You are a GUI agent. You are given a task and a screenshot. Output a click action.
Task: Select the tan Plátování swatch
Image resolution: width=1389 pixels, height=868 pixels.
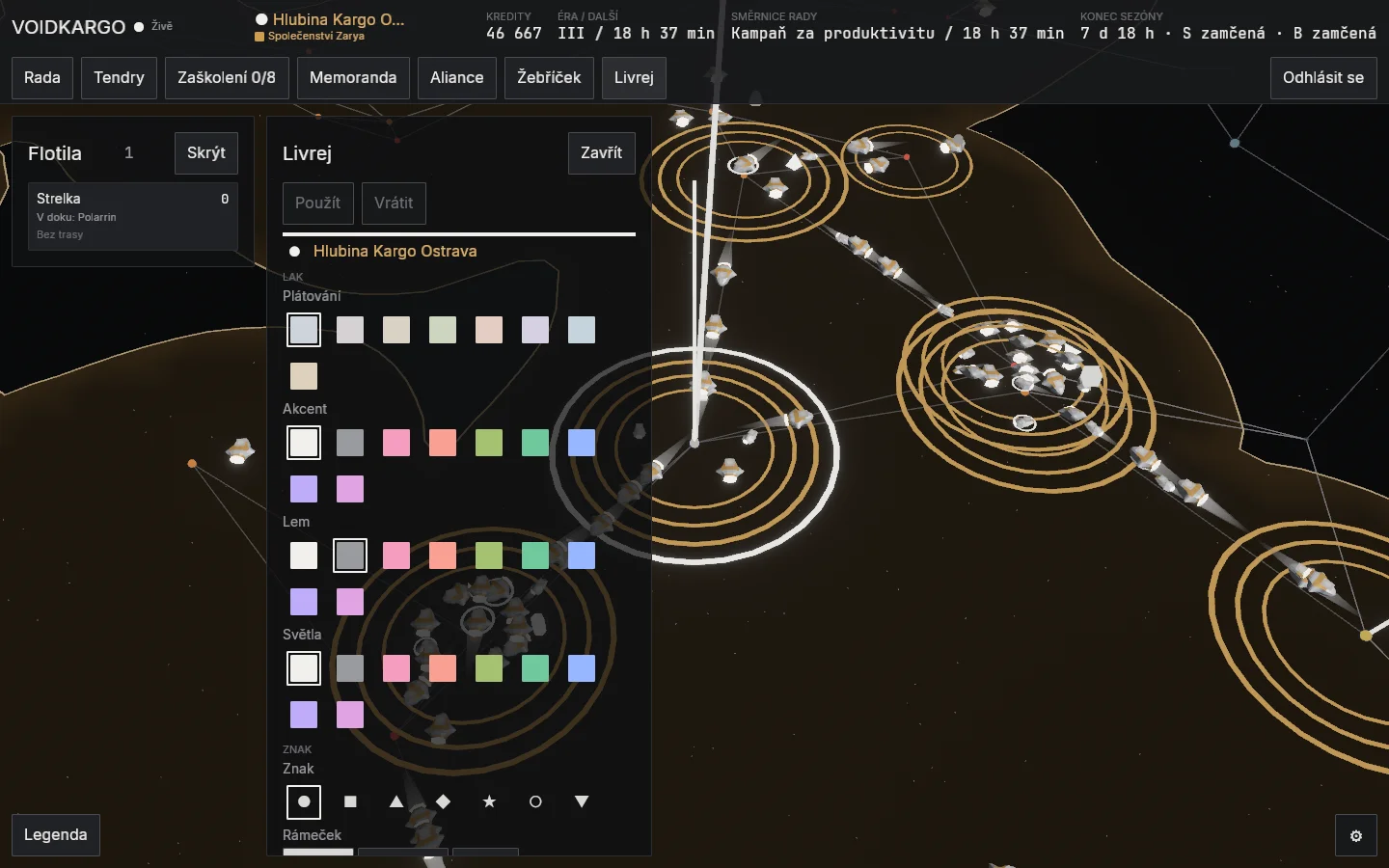point(304,376)
